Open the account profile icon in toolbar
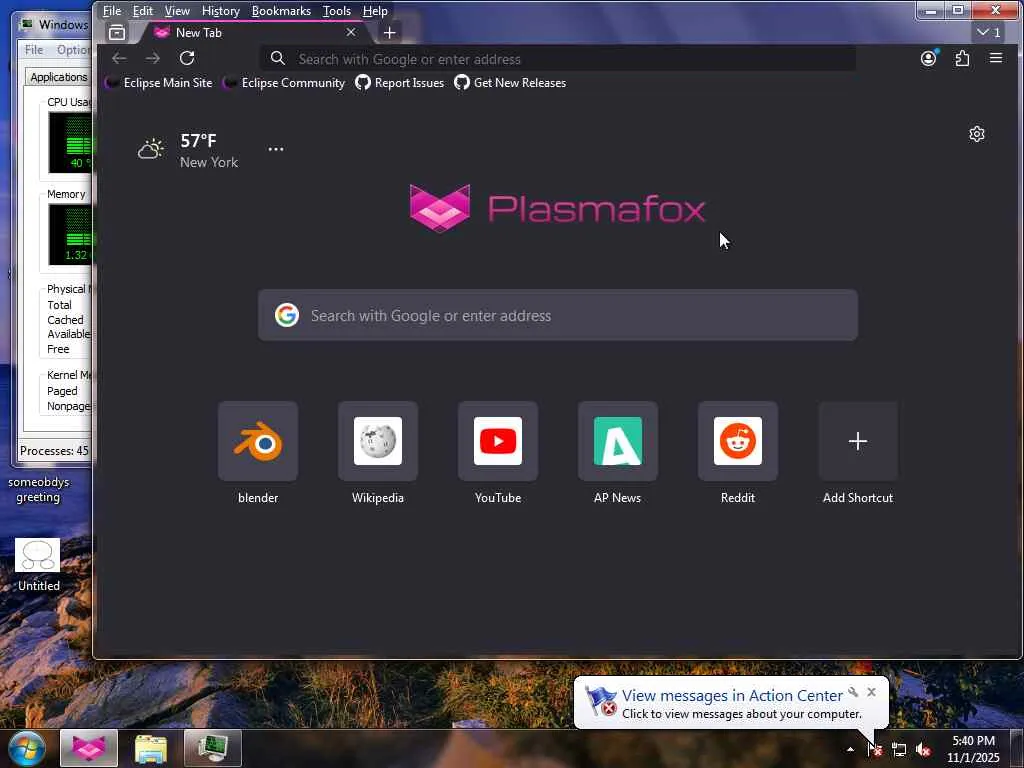Image resolution: width=1024 pixels, height=768 pixels. (x=929, y=59)
